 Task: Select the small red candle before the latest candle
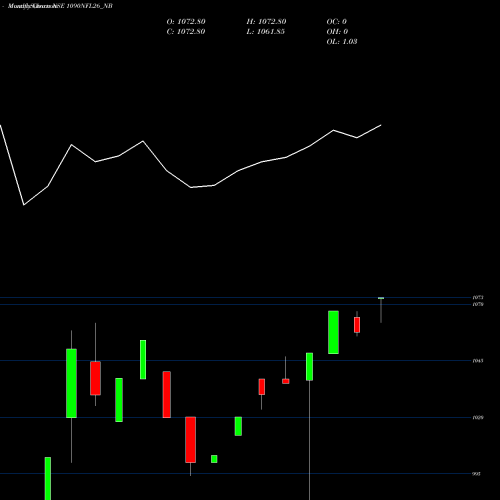pyautogui.click(x=357, y=325)
